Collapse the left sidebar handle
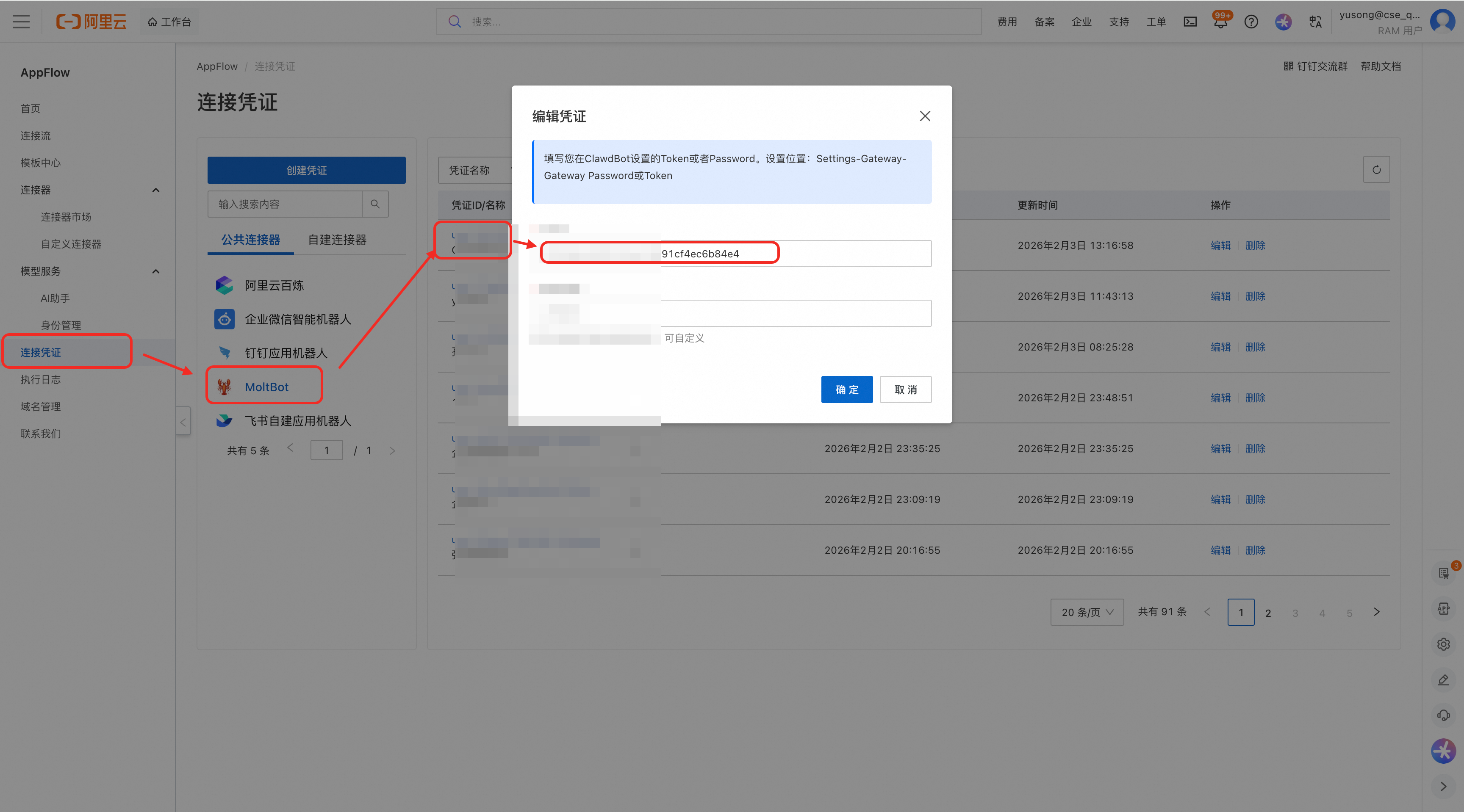 183,422
